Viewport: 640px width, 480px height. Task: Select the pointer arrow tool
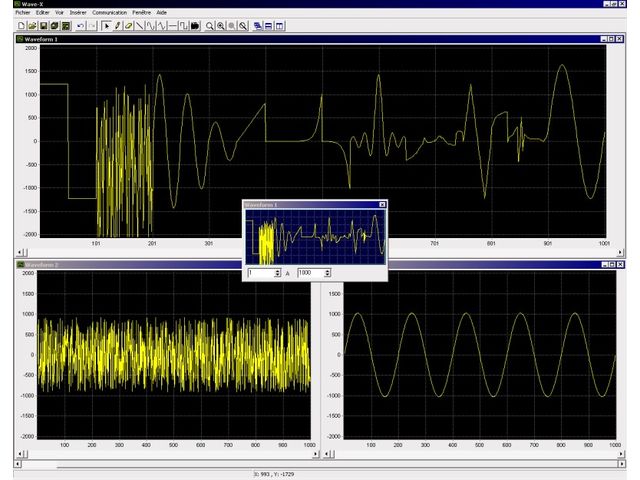coord(106,26)
